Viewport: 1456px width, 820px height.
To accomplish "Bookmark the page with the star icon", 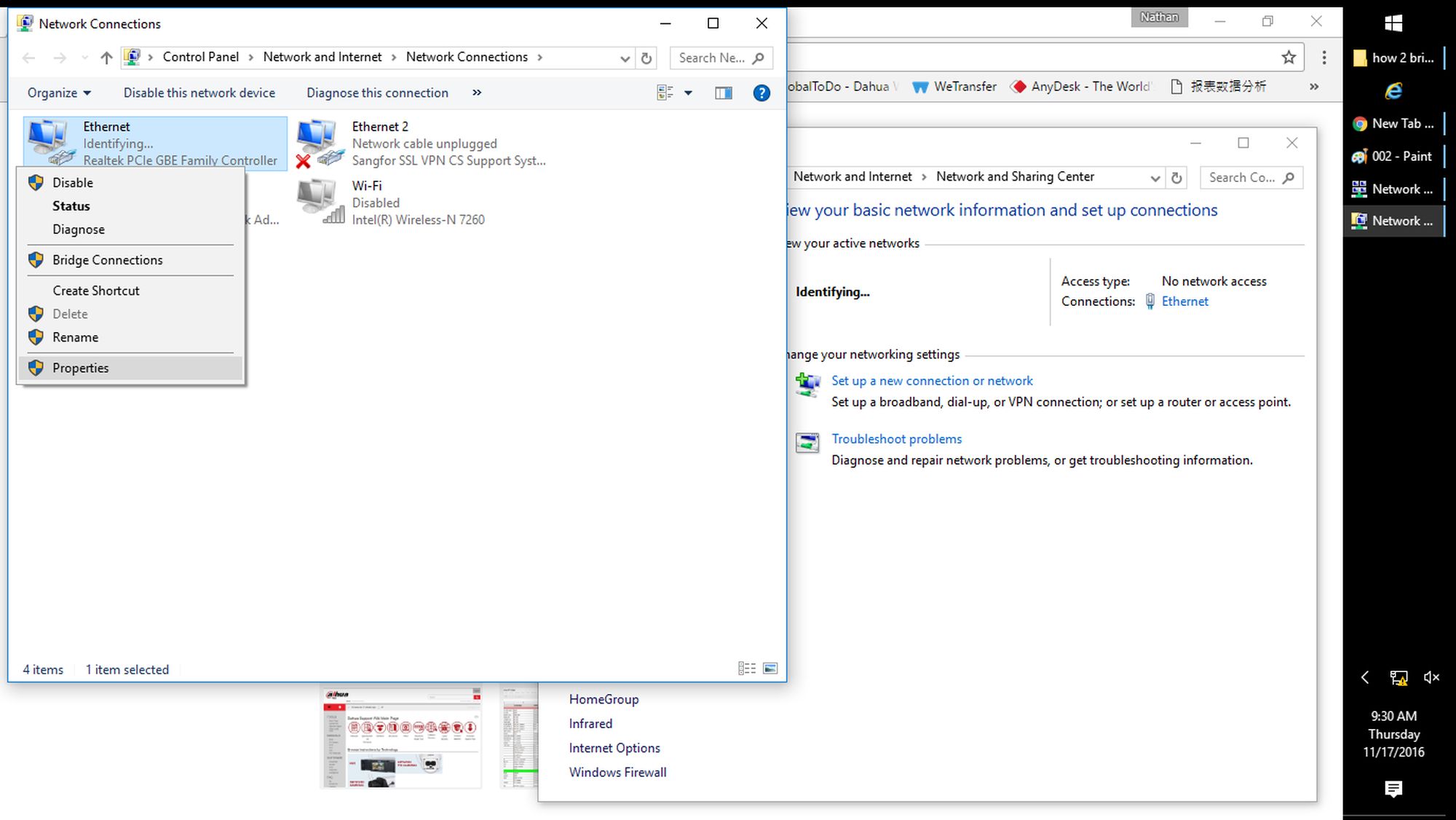I will pyautogui.click(x=1289, y=58).
